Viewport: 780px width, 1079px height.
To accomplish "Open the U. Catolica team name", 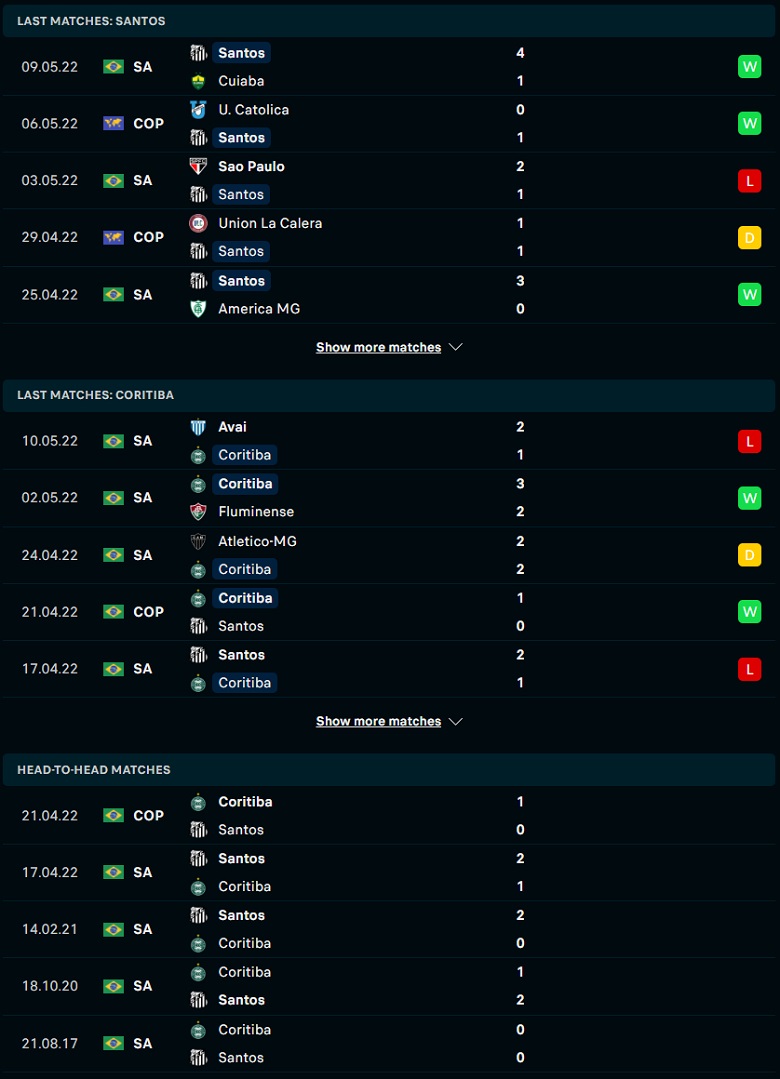I will [x=253, y=110].
